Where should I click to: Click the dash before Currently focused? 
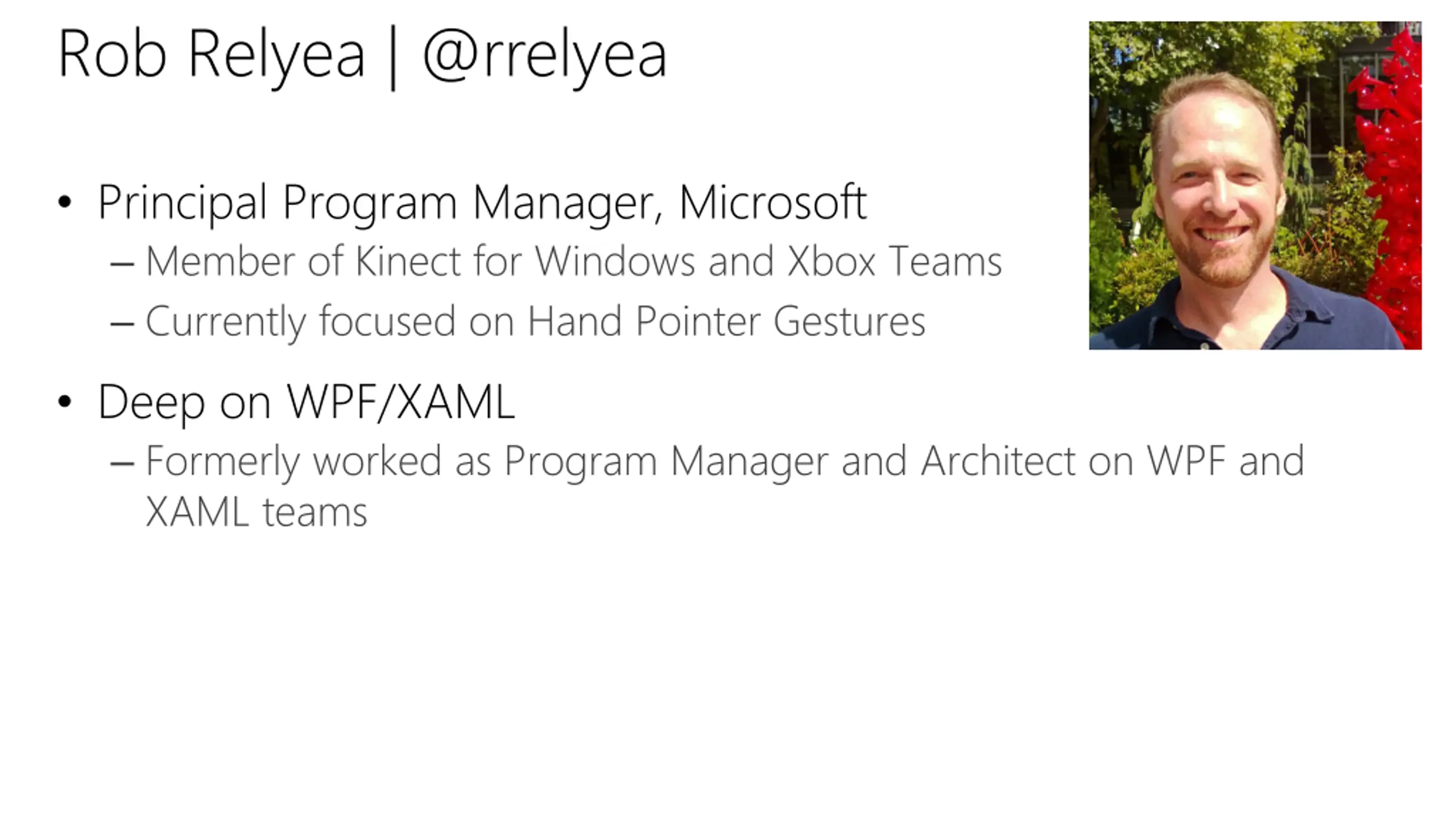[122, 324]
